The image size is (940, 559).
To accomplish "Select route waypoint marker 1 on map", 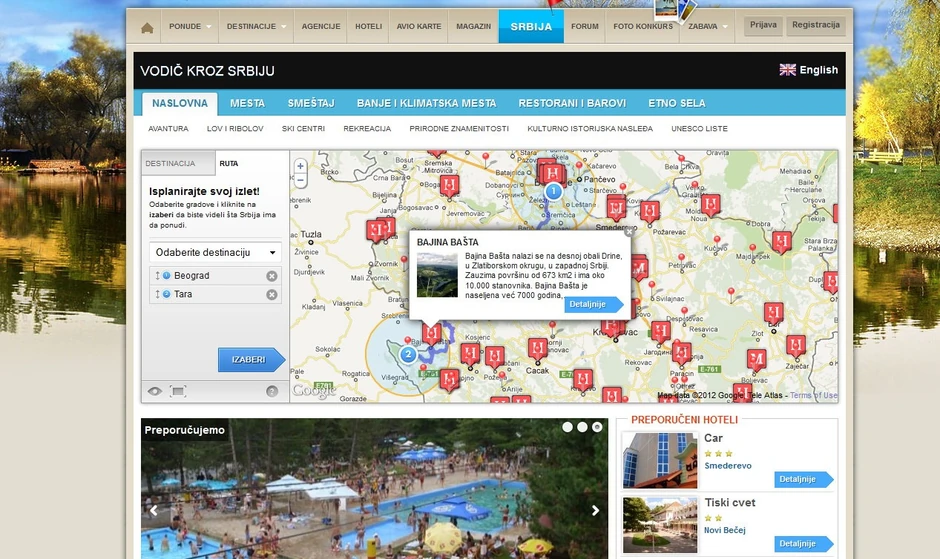I will 553,191.
